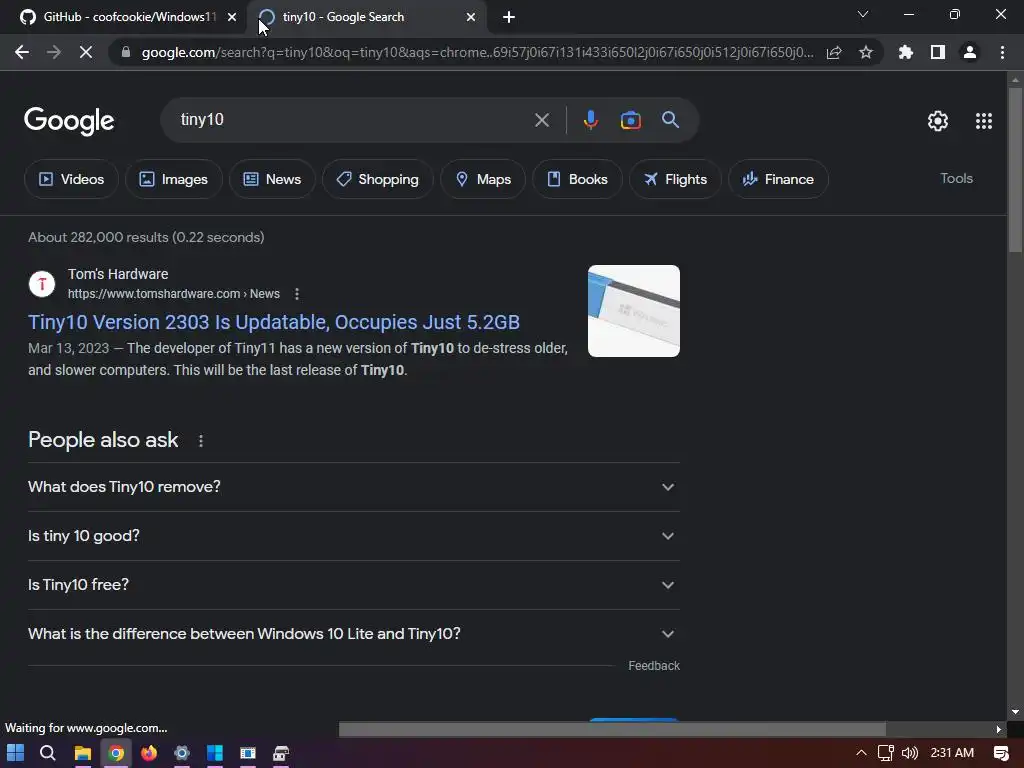Open Firefox from the taskbar
1024x768 pixels.
tap(149, 753)
